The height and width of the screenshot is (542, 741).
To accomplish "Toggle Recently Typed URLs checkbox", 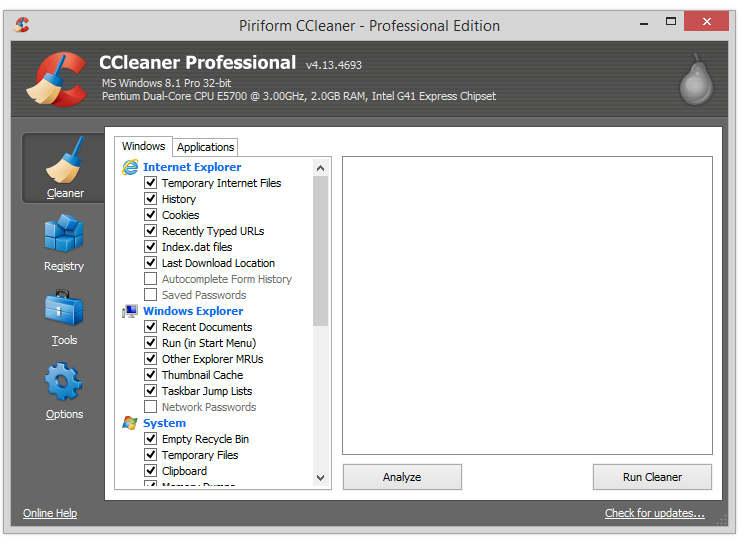I will coord(151,231).
